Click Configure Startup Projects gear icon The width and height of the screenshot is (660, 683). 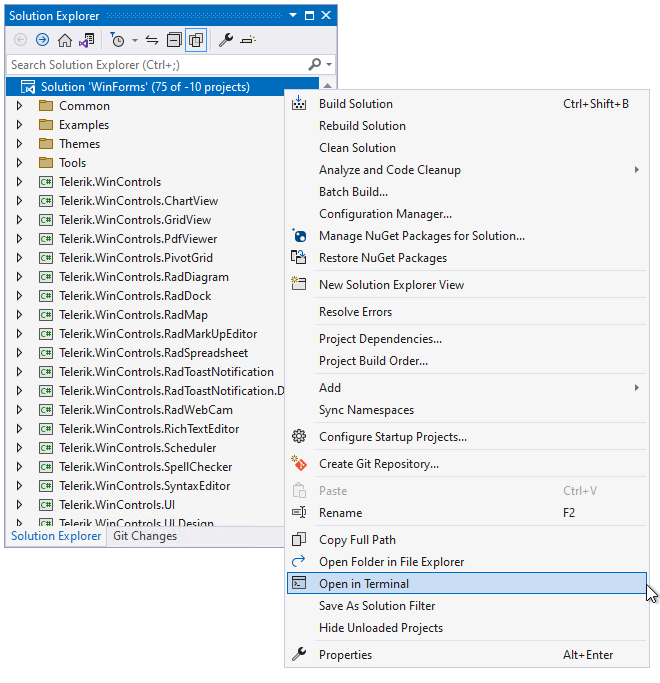click(x=299, y=436)
